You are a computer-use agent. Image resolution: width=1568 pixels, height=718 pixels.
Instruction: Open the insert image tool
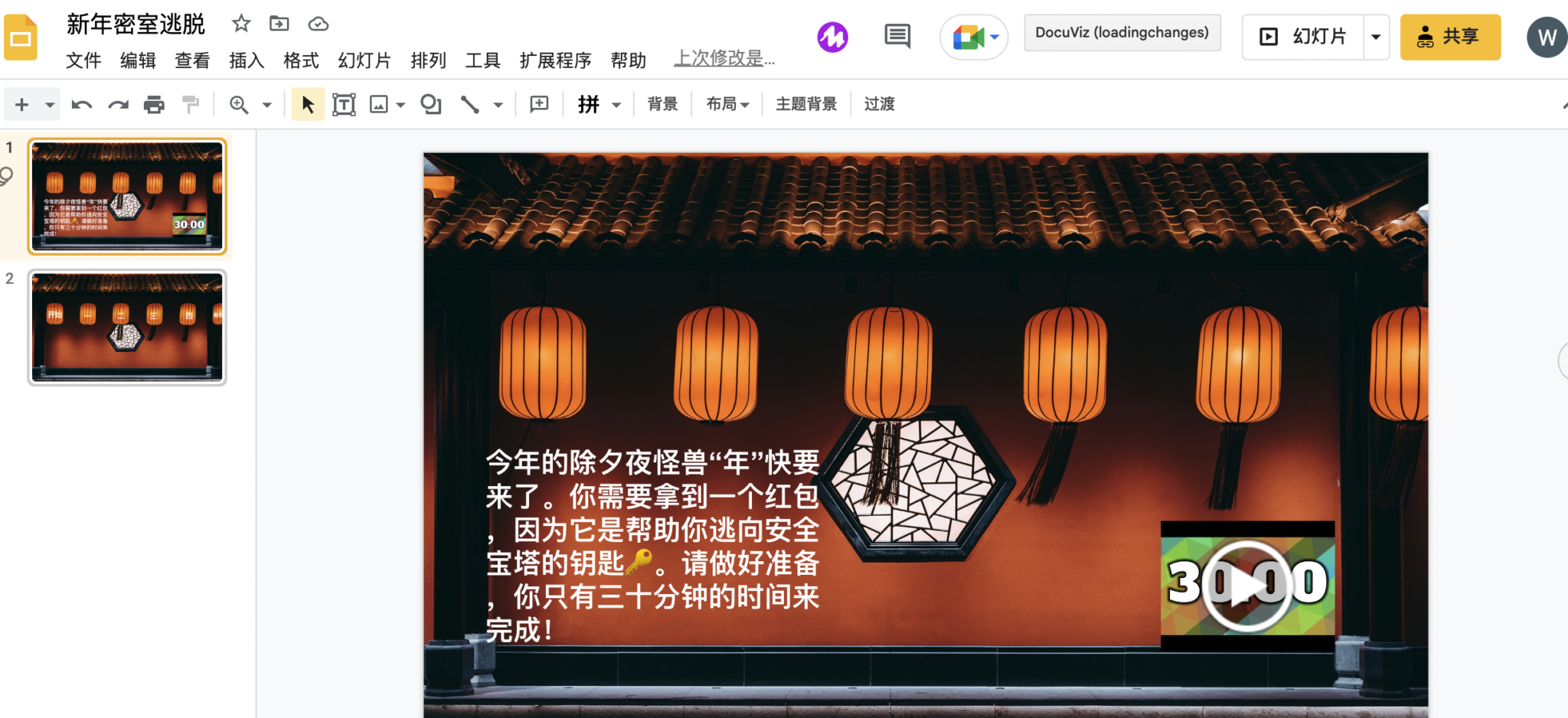pos(381,104)
